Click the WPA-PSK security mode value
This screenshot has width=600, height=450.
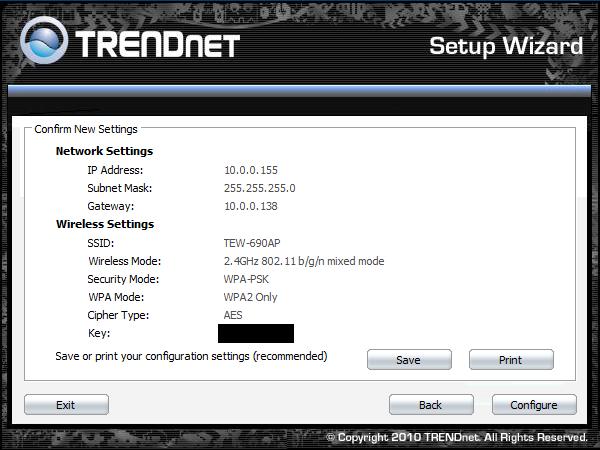[246, 279]
